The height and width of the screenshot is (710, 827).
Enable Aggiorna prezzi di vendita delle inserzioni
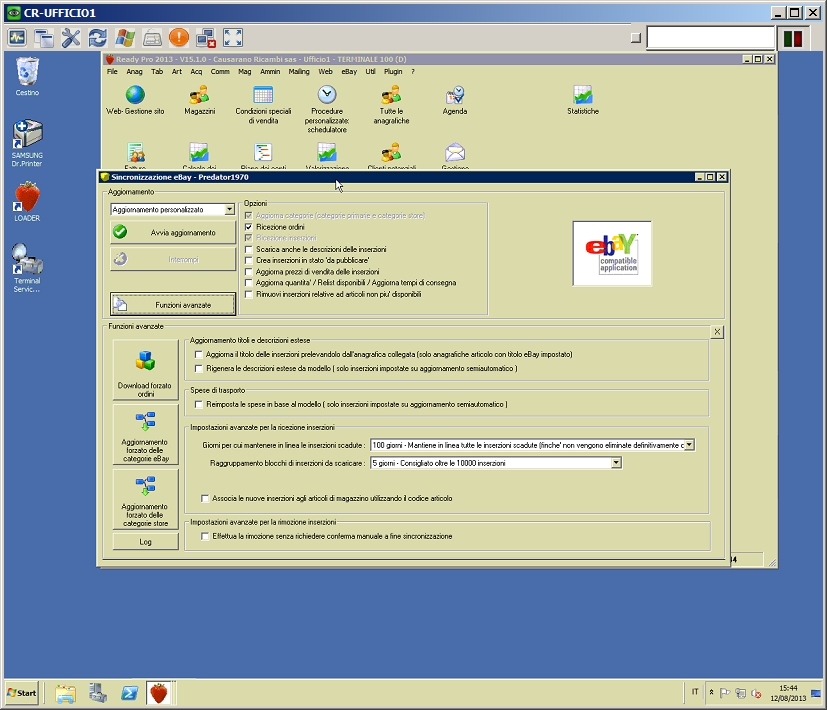click(x=248, y=272)
